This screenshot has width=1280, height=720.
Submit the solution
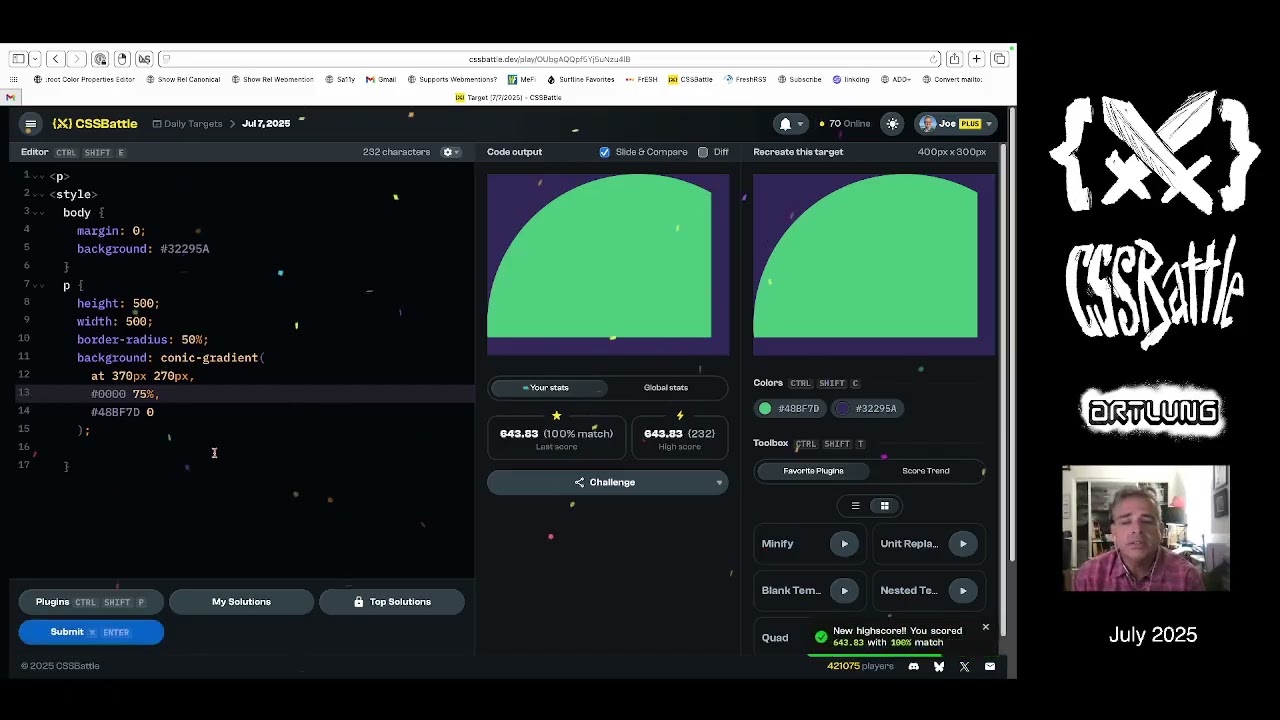pos(91,632)
